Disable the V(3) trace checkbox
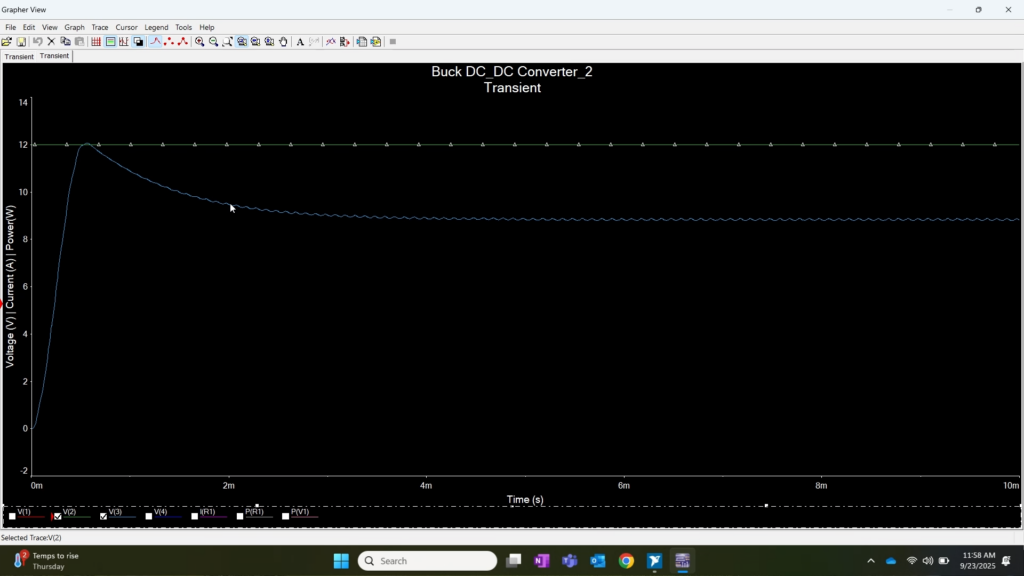1024x576 pixels. (x=103, y=517)
